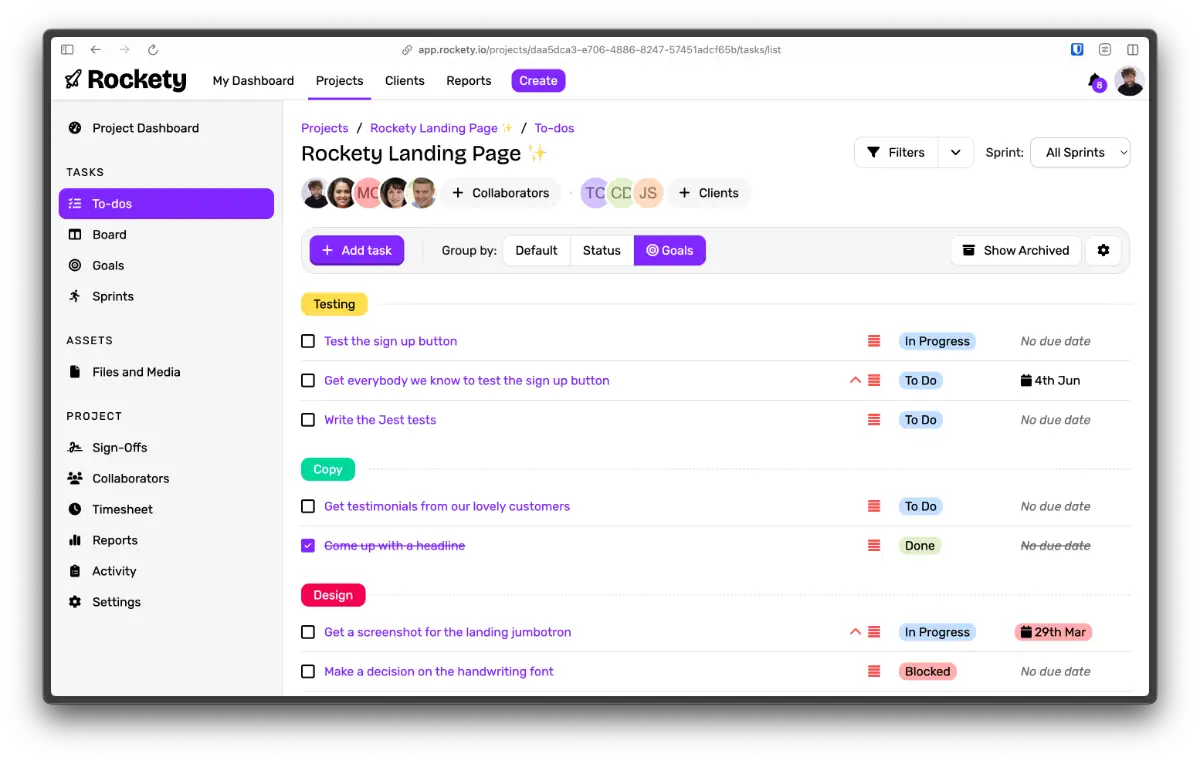Group tasks by Goals
The image size is (1200, 761).
click(x=670, y=250)
